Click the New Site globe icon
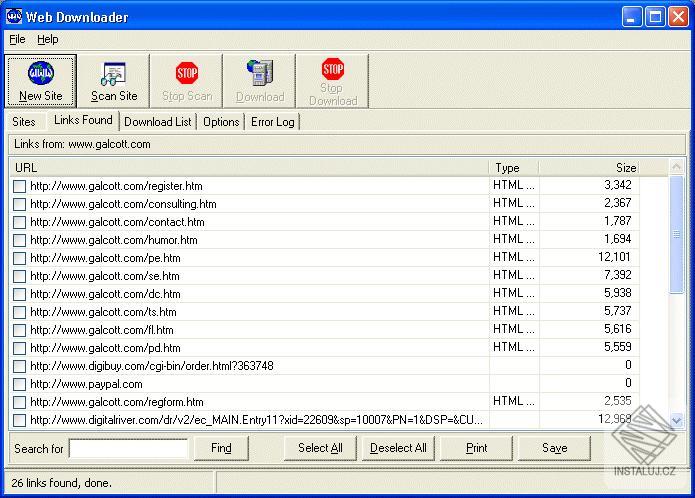695x498 pixels. [41, 73]
